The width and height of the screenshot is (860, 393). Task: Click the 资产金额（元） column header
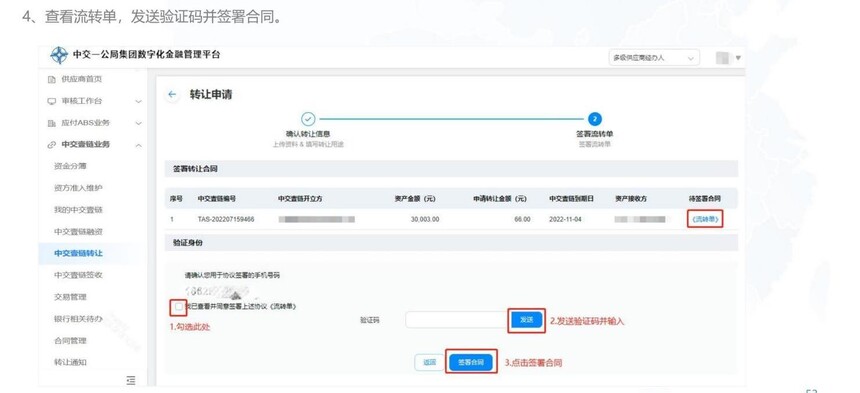(415, 198)
